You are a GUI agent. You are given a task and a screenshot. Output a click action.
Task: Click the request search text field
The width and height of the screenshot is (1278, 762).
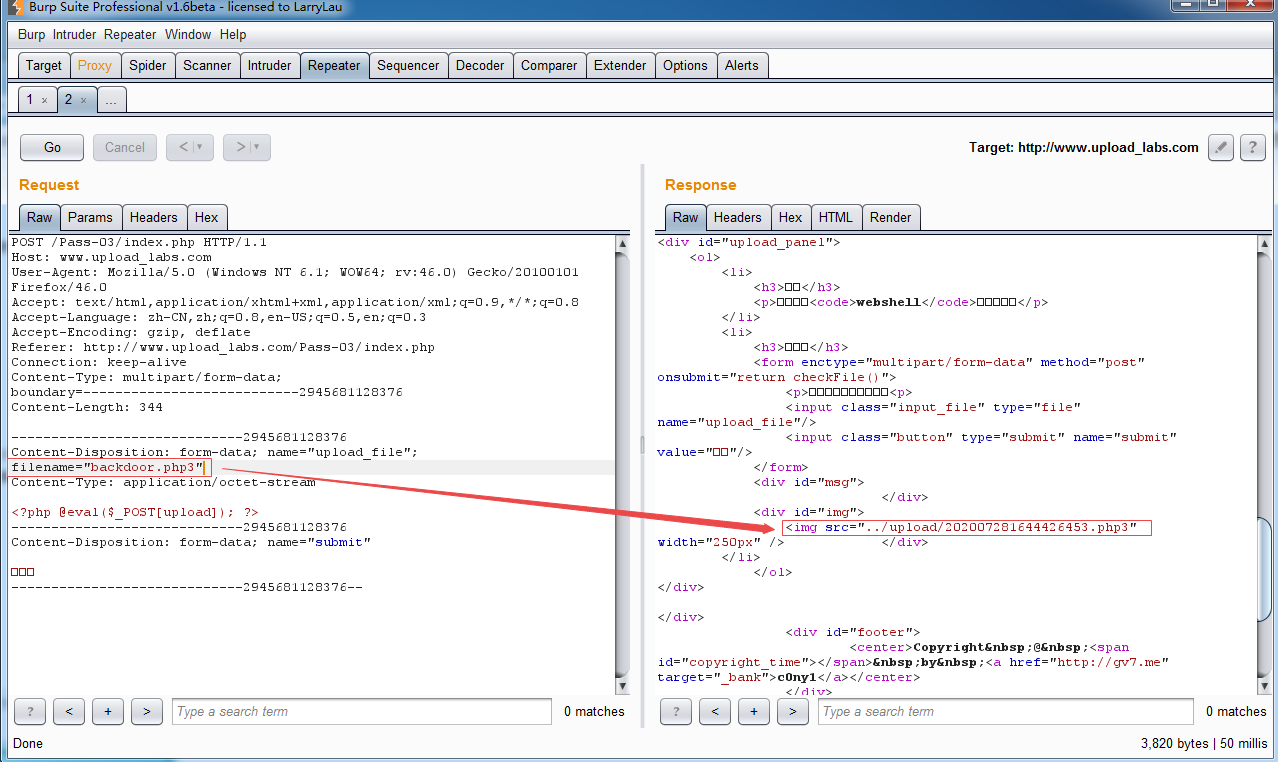pos(361,711)
